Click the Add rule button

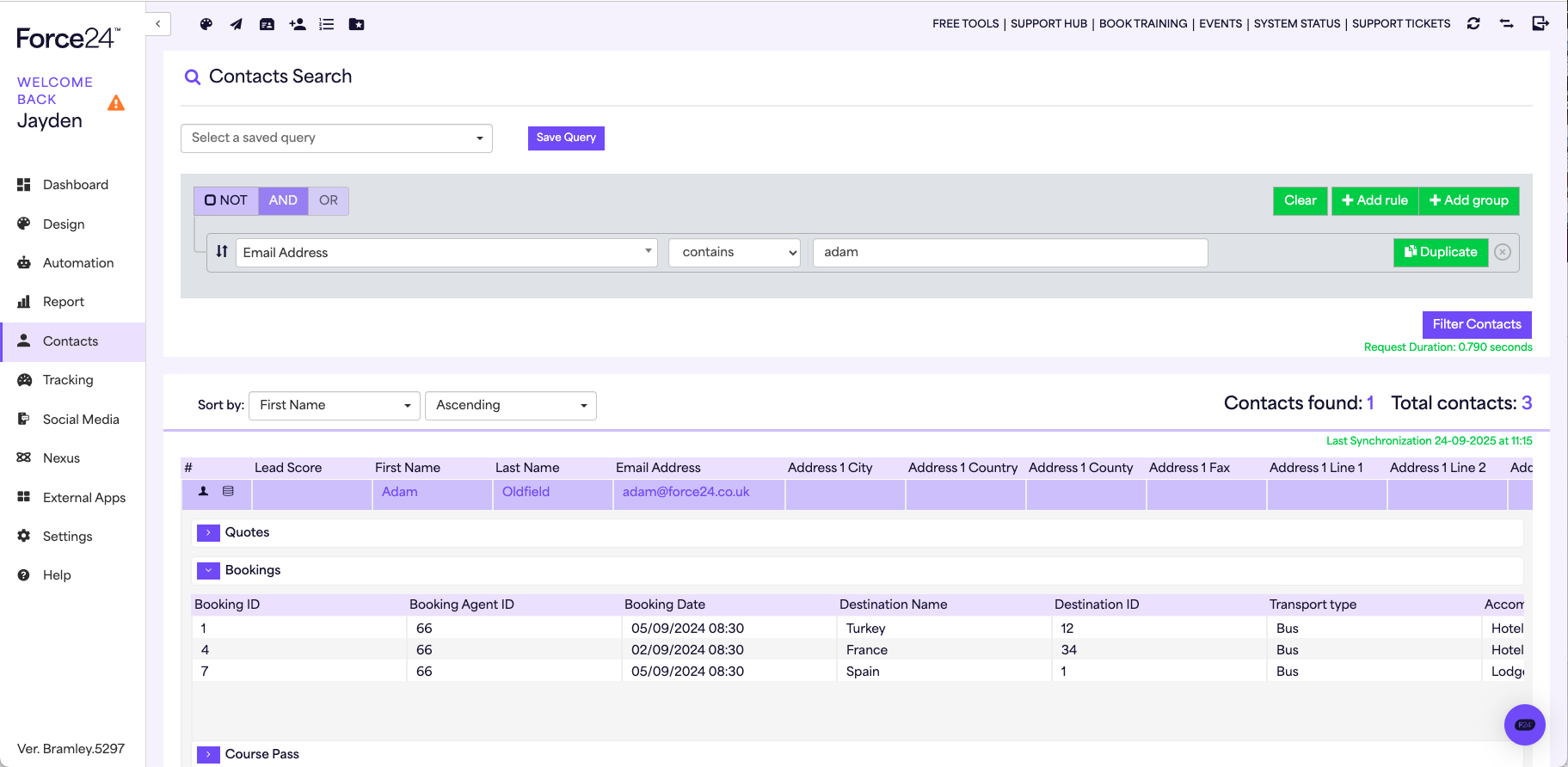[x=1374, y=200]
